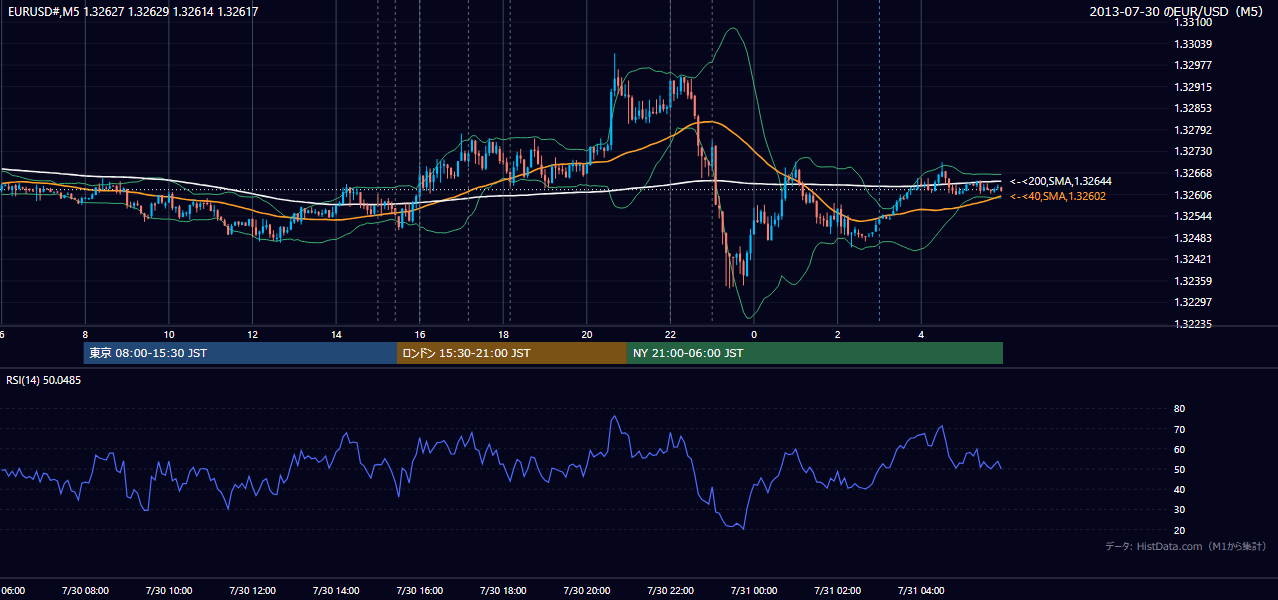Screen dimensions: 1278x600
Task: Click the RSI(14) 50.0485 indicator label
Action: (x=44, y=380)
